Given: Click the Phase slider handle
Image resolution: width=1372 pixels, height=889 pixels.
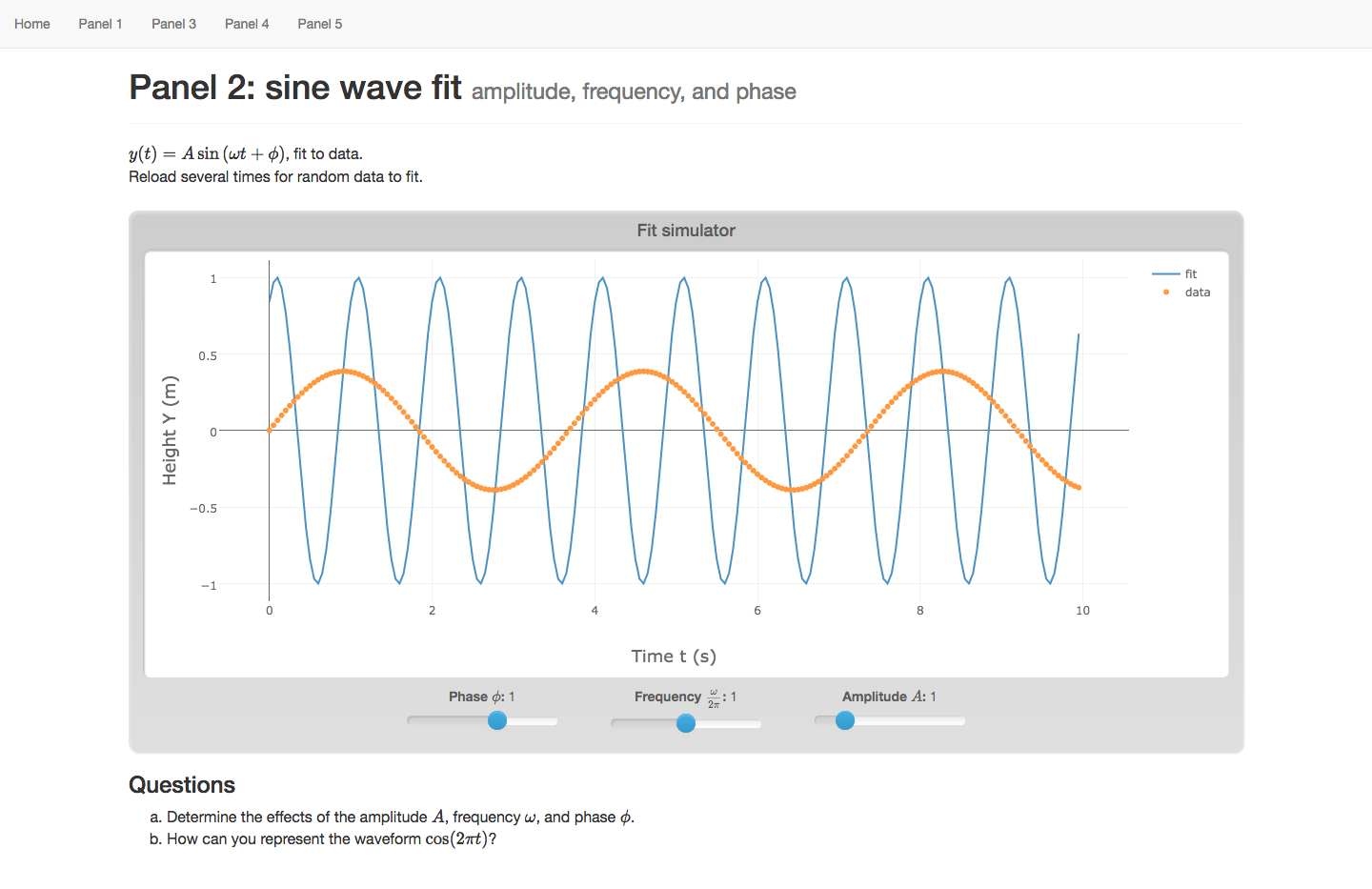Looking at the screenshot, I should [x=497, y=720].
